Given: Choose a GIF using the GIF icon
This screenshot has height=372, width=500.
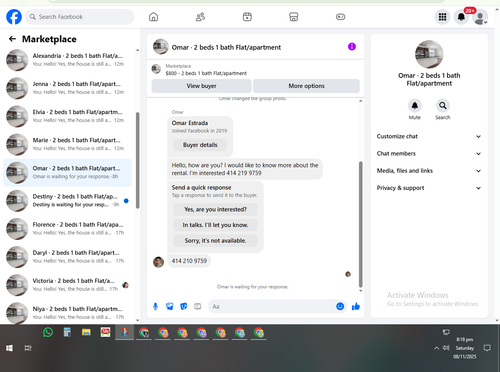Looking at the screenshot, I should (198, 306).
